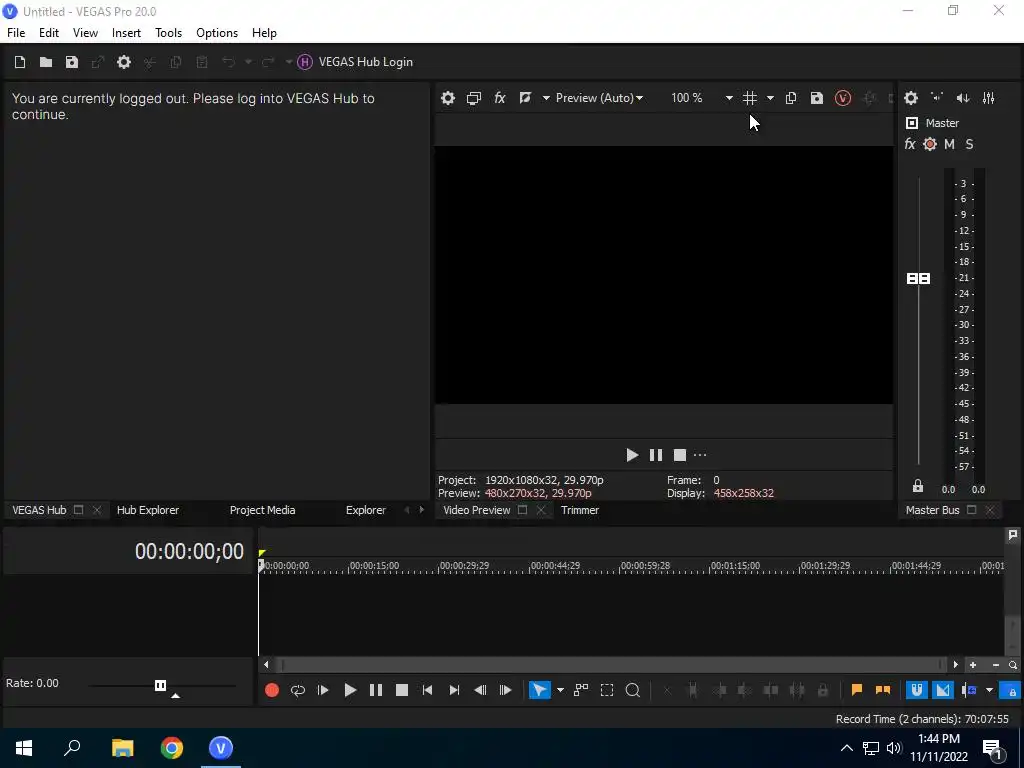Open more options ellipsis in preview transport

(700, 455)
